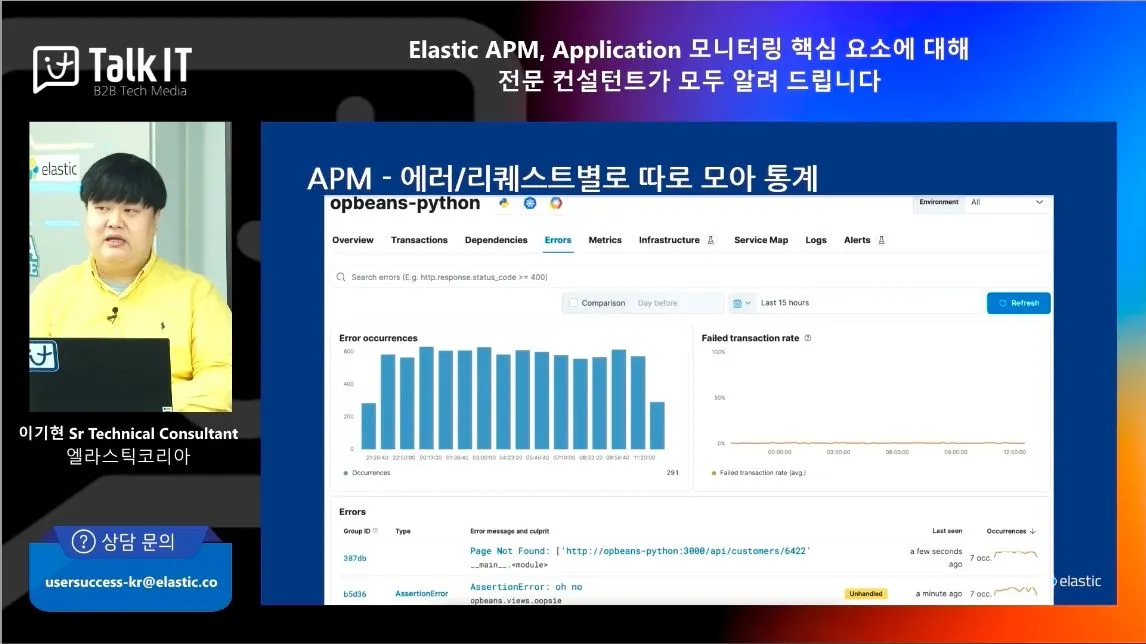Viewport: 1146px width, 644px height.
Task: Click the Google Cloud icon beside opbeans-python
Action: [556, 203]
